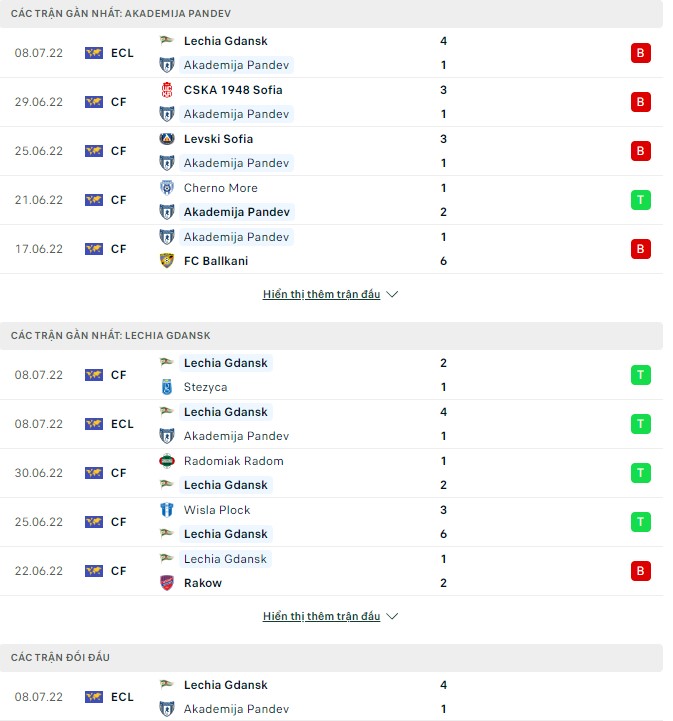Click the green T badge for Cherno More match

[640, 200]
